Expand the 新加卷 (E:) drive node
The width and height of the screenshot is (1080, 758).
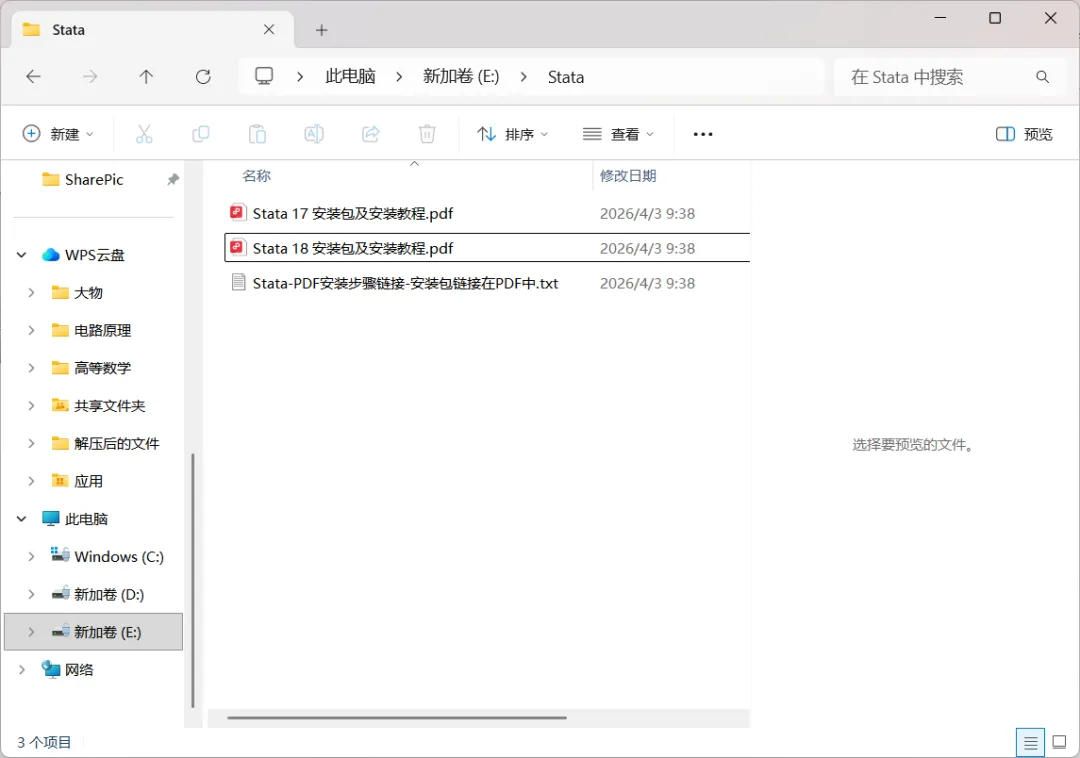coord(31,632)
